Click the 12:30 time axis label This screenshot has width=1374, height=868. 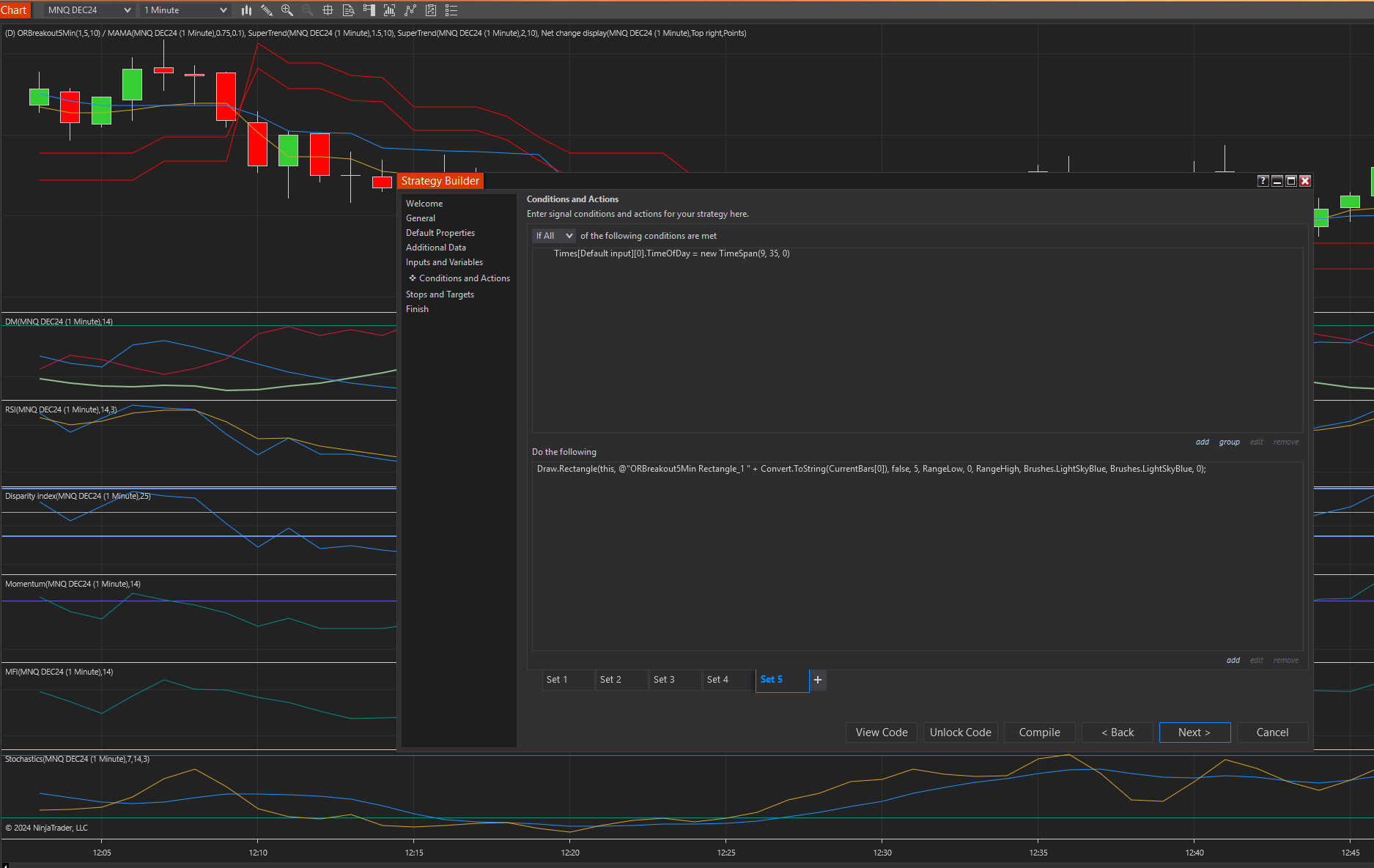pos(882,853)
